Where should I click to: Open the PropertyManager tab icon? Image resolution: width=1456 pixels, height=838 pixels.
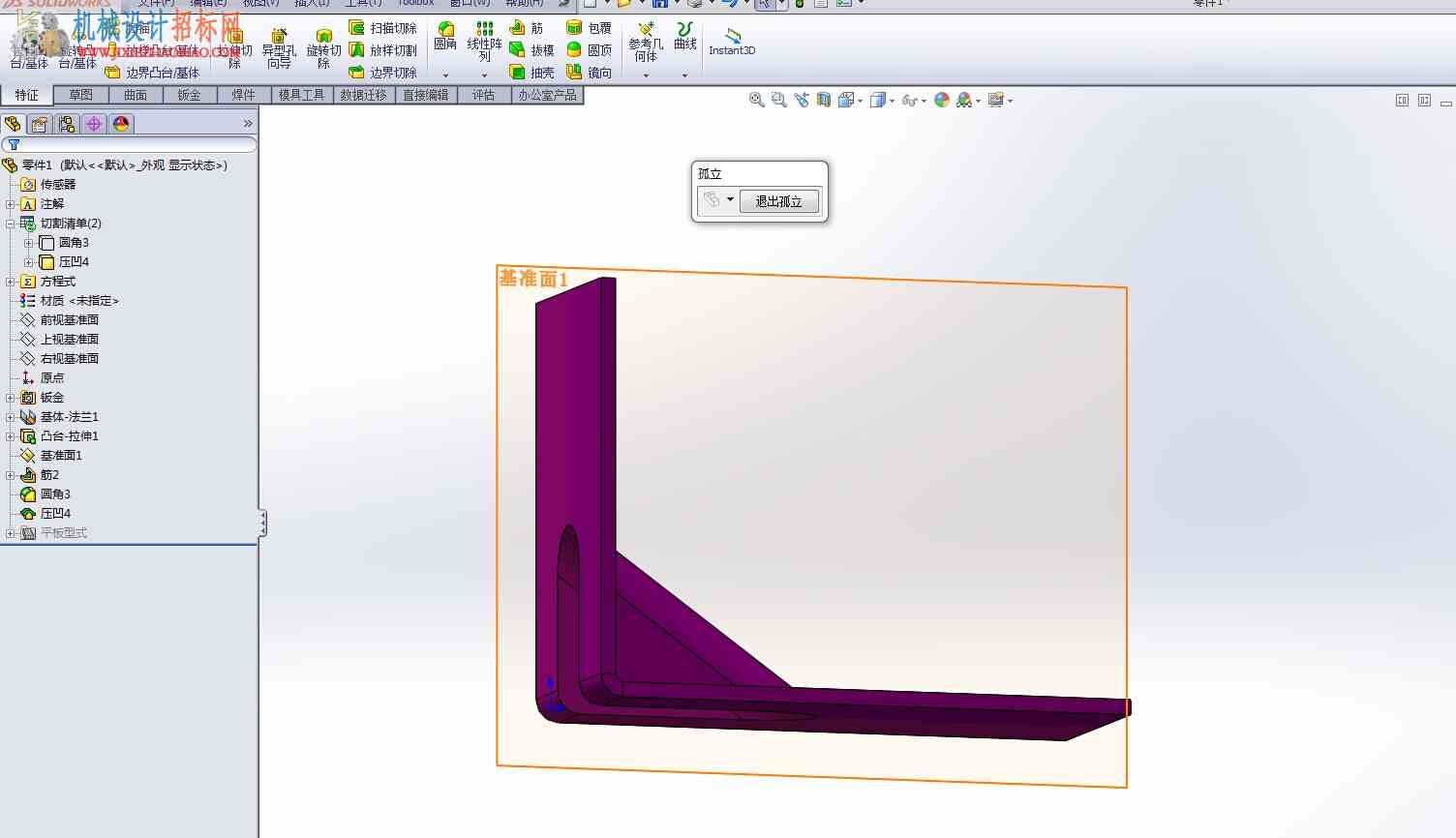coord(40,124)
